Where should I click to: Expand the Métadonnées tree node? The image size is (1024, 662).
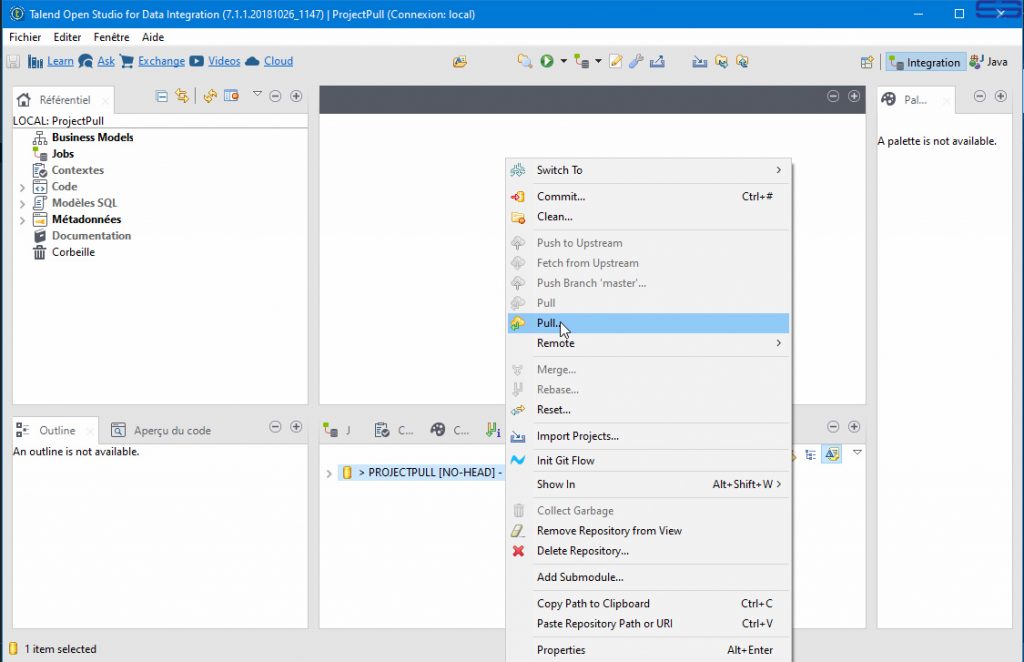[22, 220]
